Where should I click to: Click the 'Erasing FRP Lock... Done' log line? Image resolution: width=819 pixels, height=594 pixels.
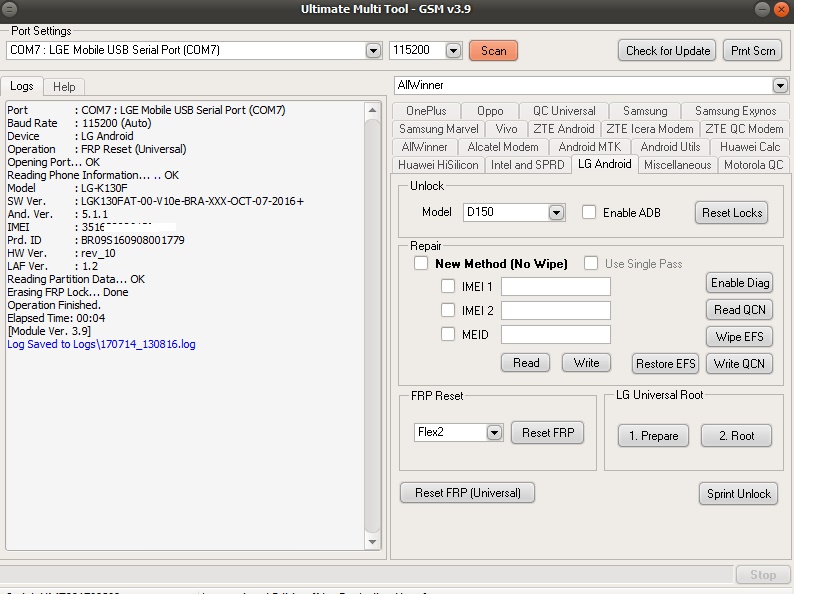coord(68,292)
